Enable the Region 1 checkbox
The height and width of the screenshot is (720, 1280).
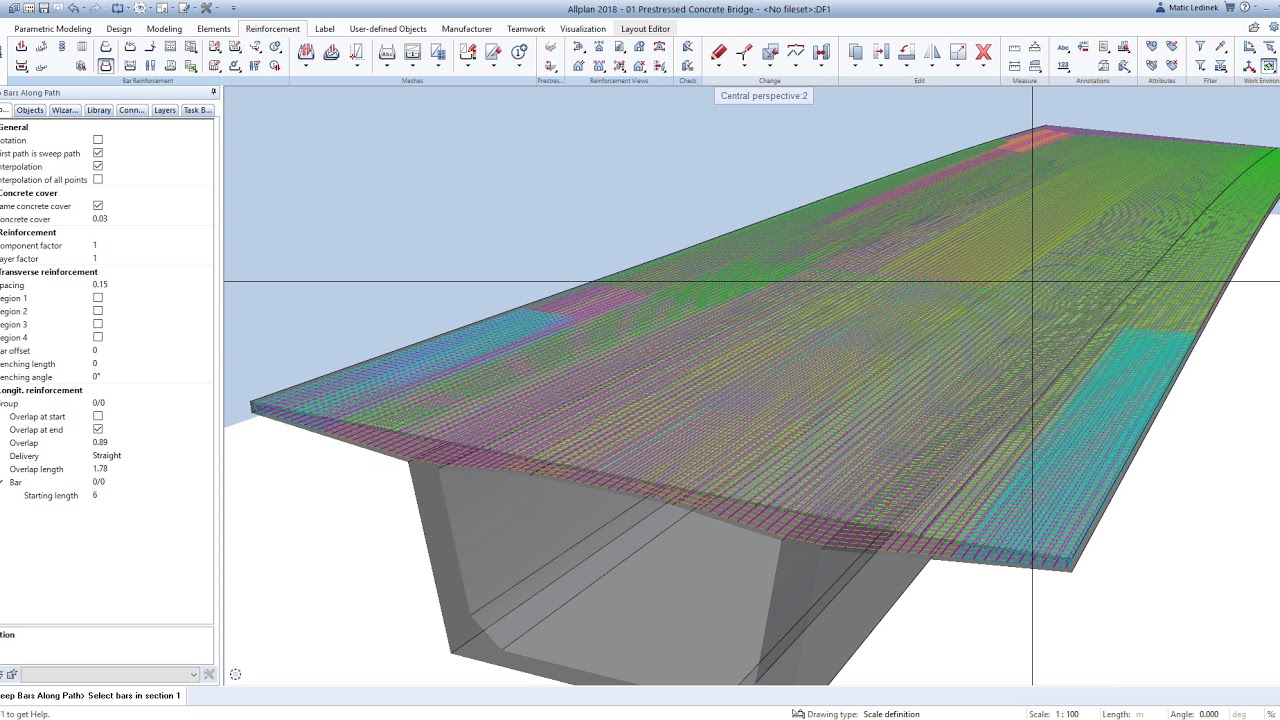98,298
